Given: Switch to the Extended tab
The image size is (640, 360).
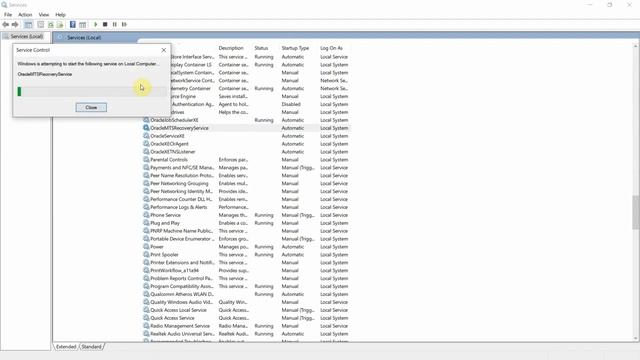Looking at the screenshot, I should point(66,347).
